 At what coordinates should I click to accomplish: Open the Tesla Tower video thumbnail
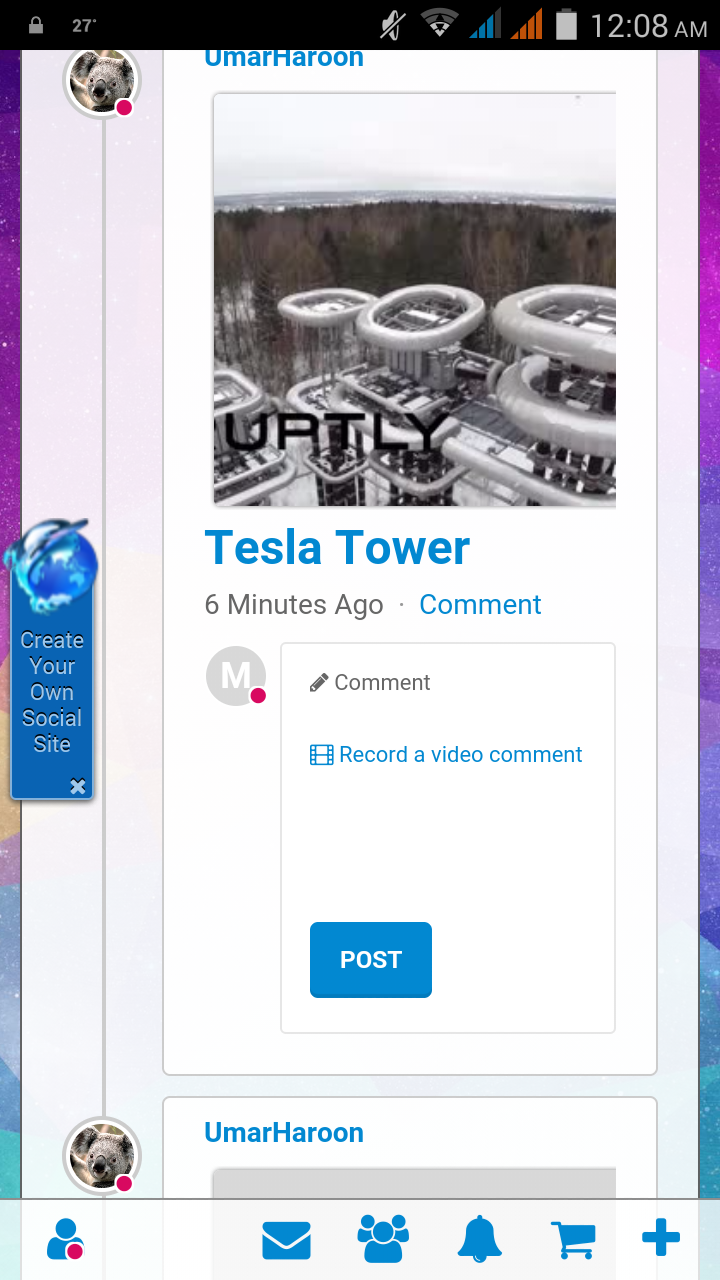[415, 300]
